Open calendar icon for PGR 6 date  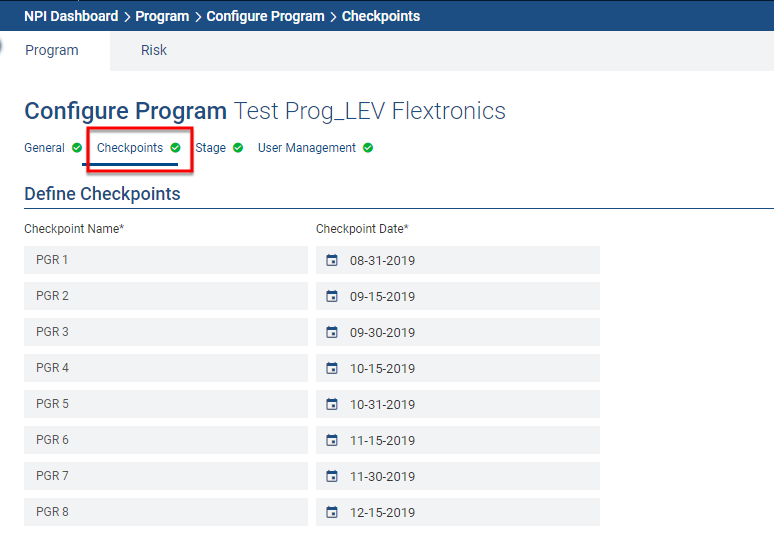pos(332,441)
